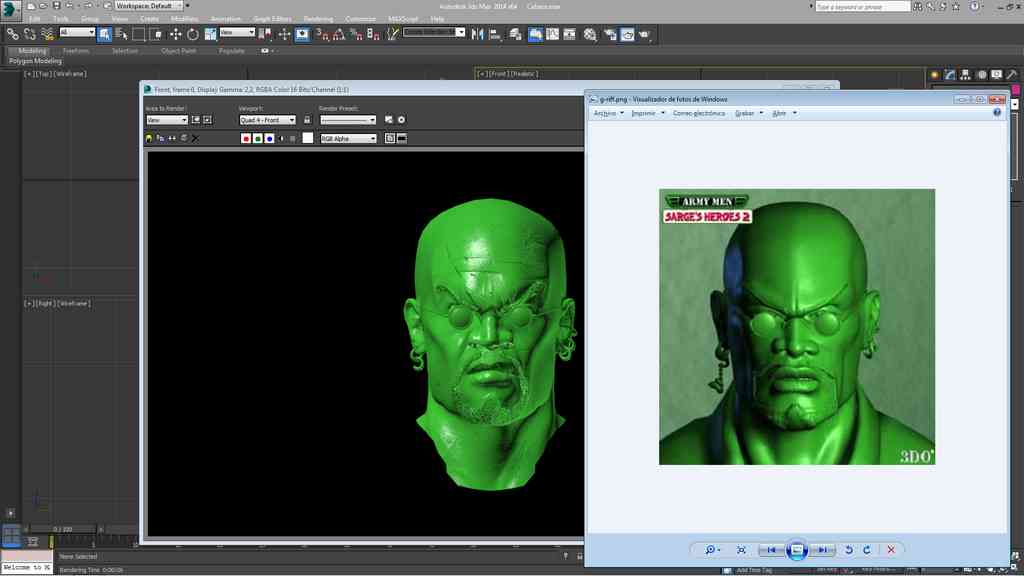1024x576 pixels.
Task: Select the Move transform tool in toolbar
Action: (x=176, y=34)
